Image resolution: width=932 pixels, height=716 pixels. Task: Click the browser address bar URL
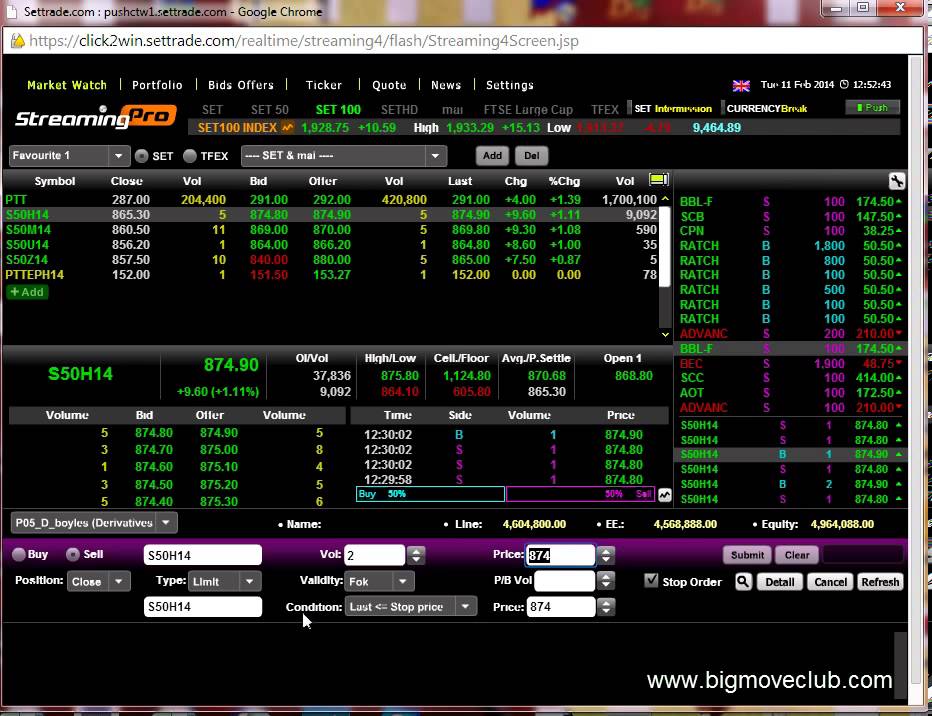[x=304, y=41]
